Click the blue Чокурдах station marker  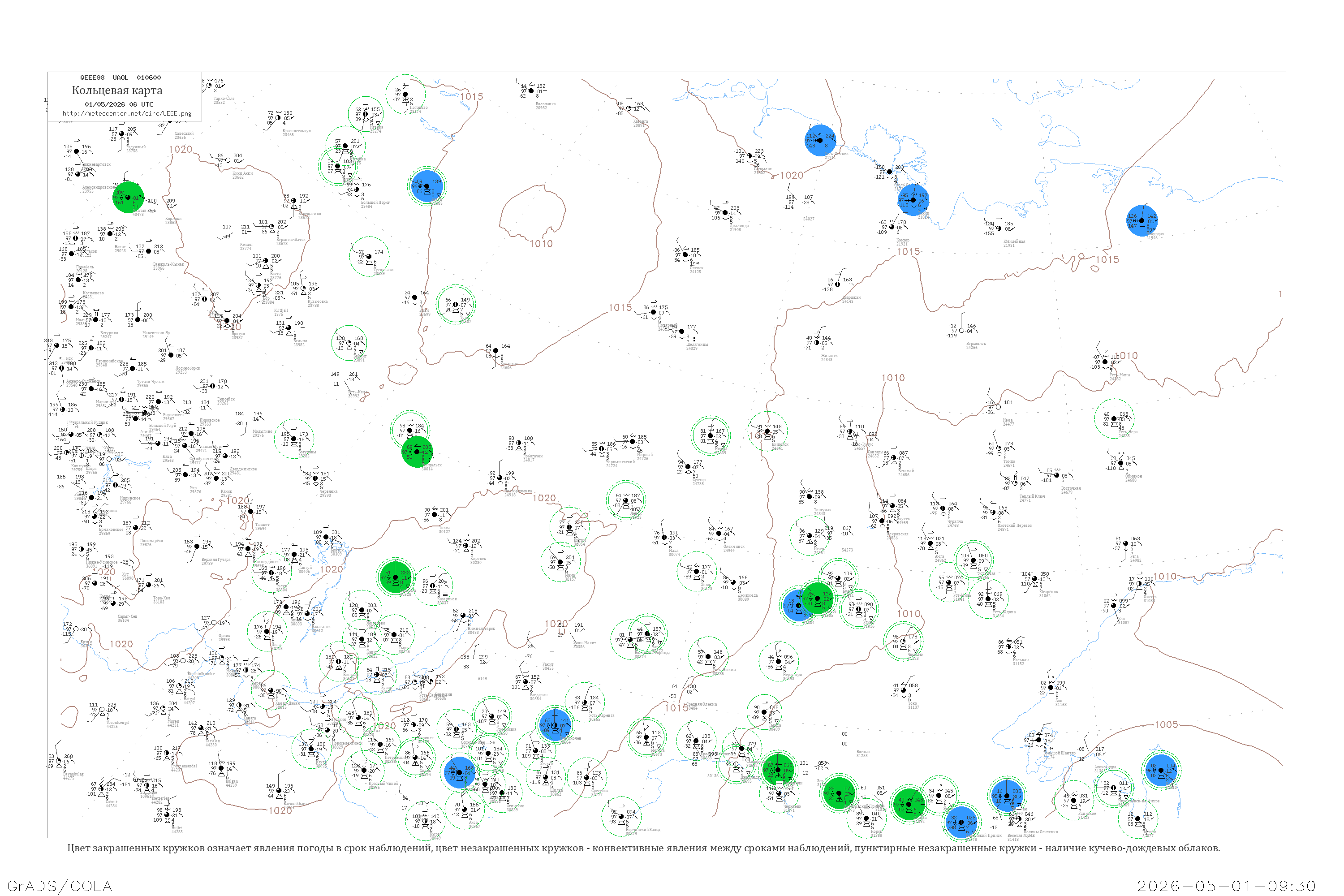[x=1142, y=220]
